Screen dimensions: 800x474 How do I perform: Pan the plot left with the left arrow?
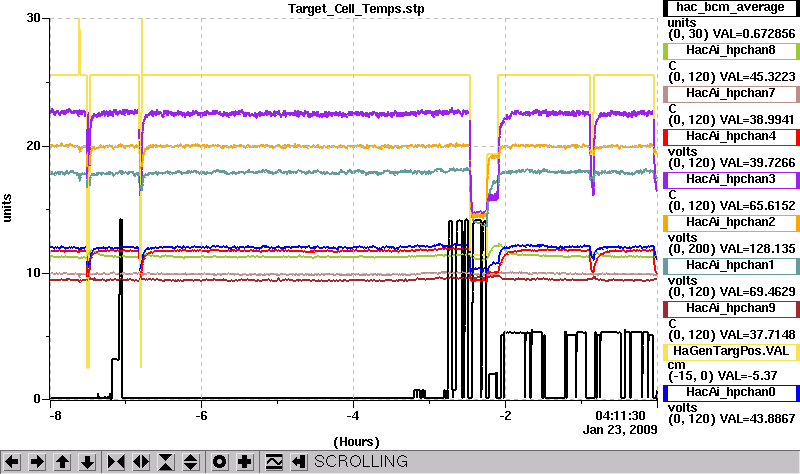[x=12, y=462]
